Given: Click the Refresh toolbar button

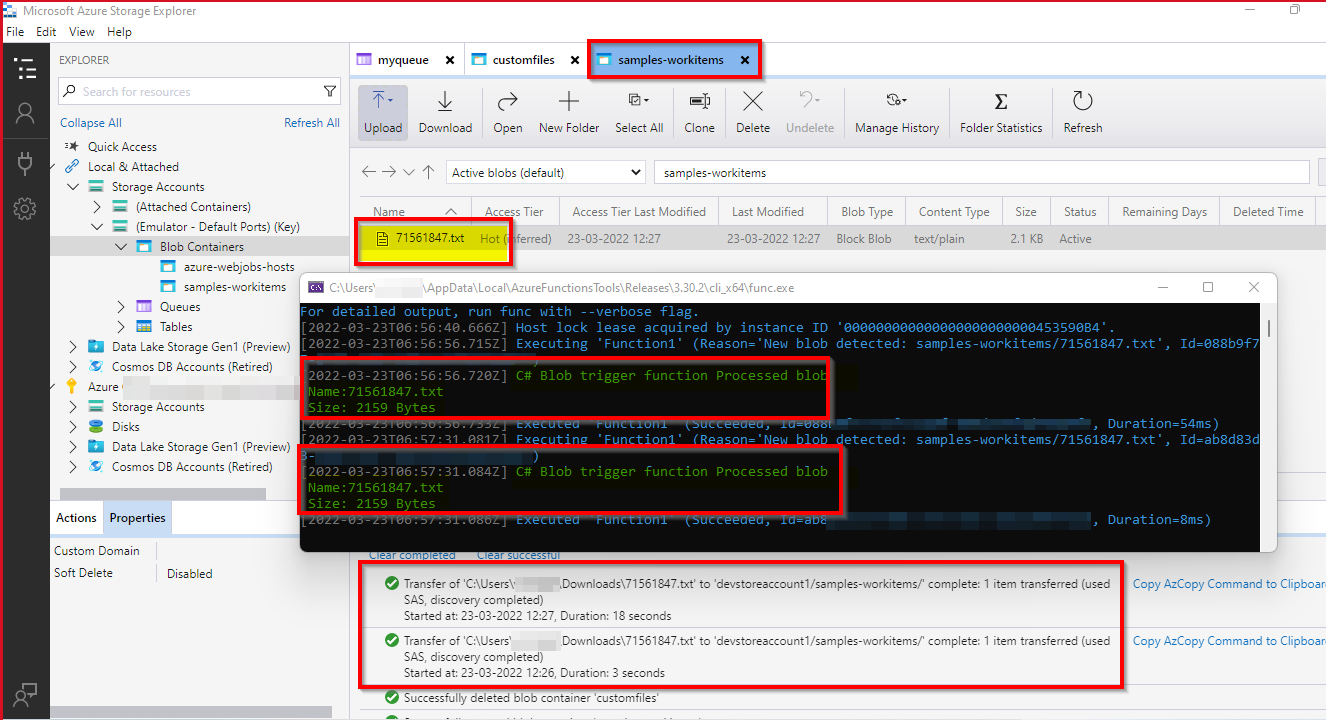Looking at the screenshot, I should click(1083, 111).
